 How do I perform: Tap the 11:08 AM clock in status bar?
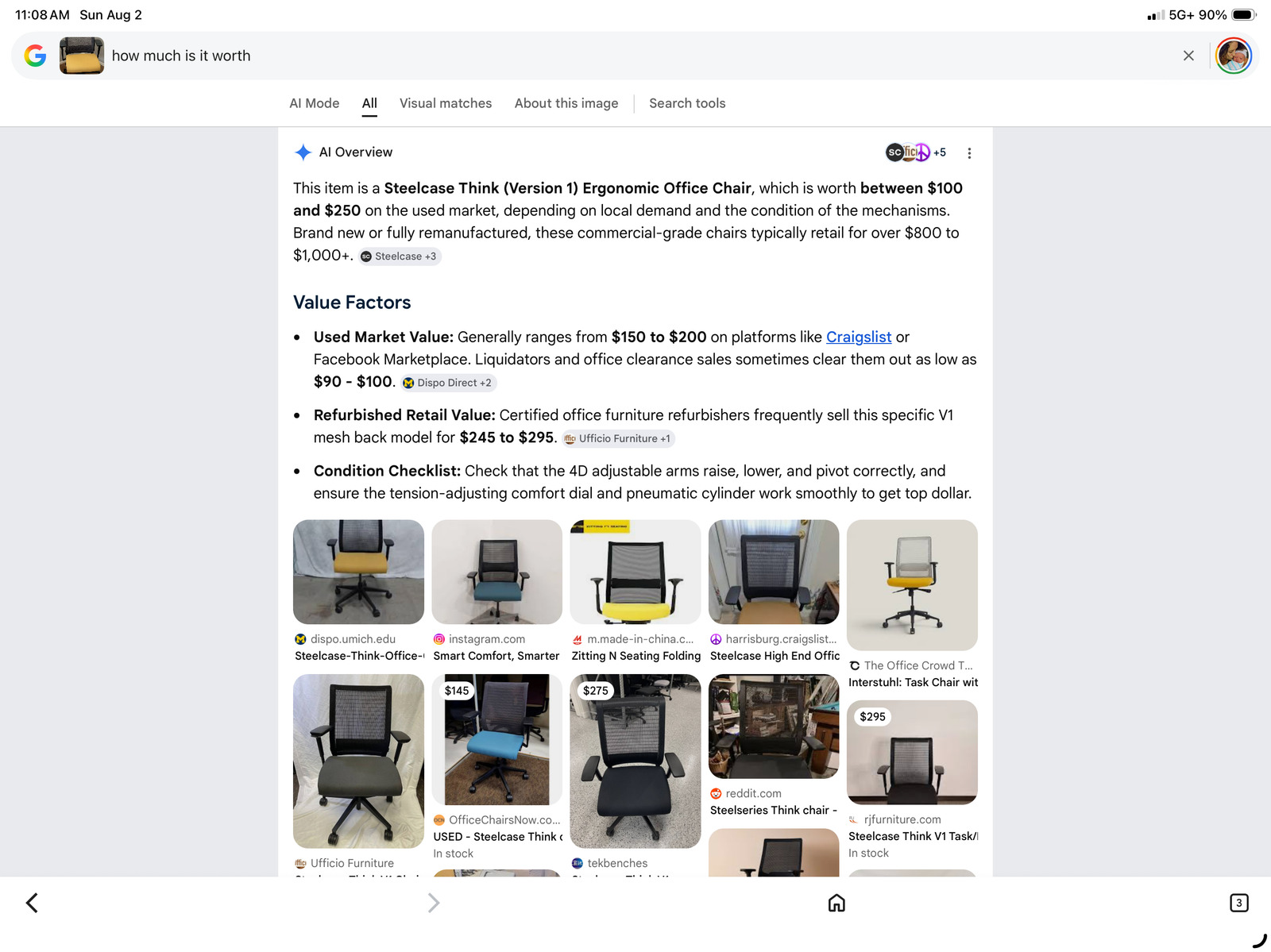[x=42, y=15]
